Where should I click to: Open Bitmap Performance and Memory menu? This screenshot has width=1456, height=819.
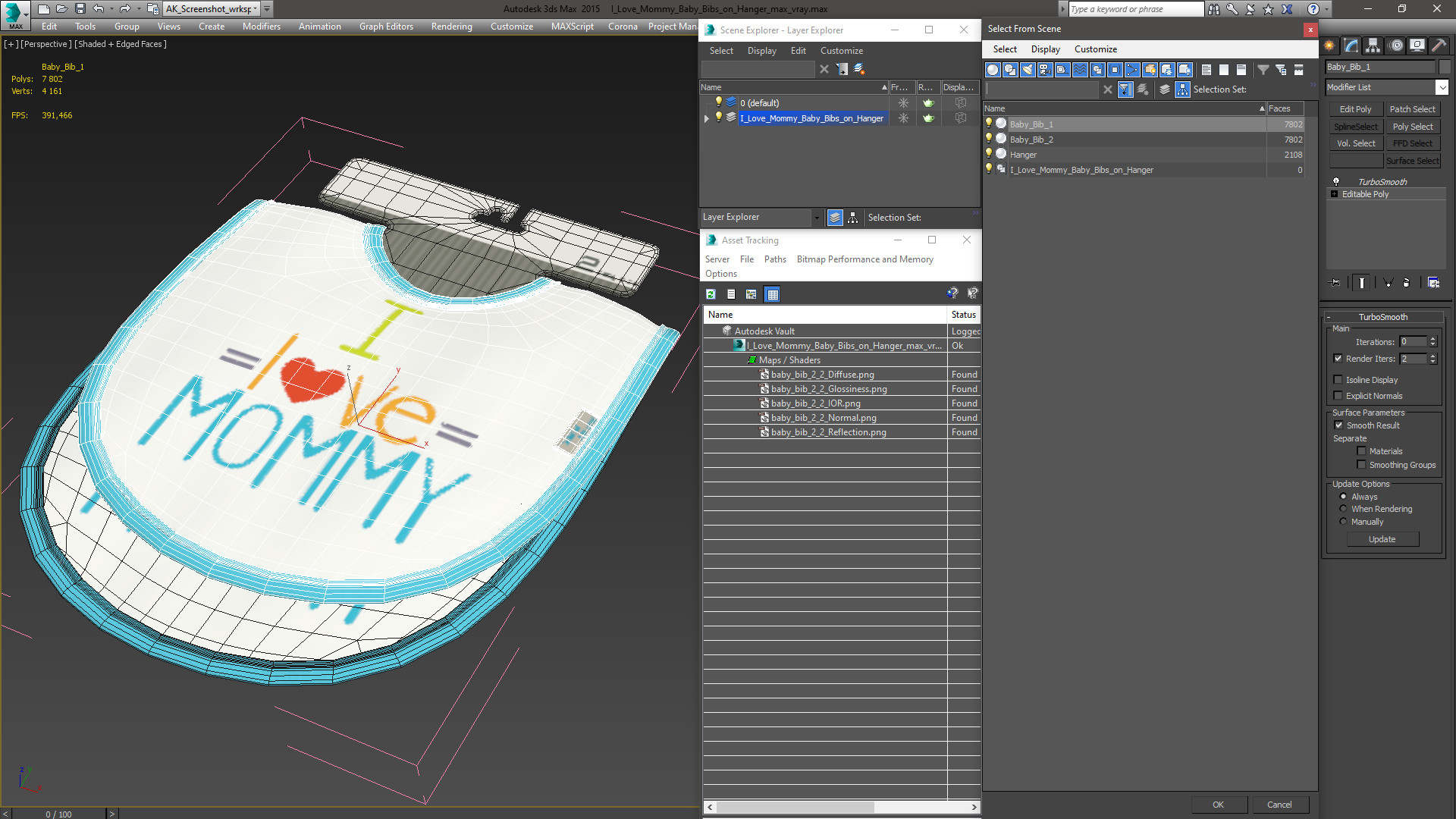click(x=864, y=259)
